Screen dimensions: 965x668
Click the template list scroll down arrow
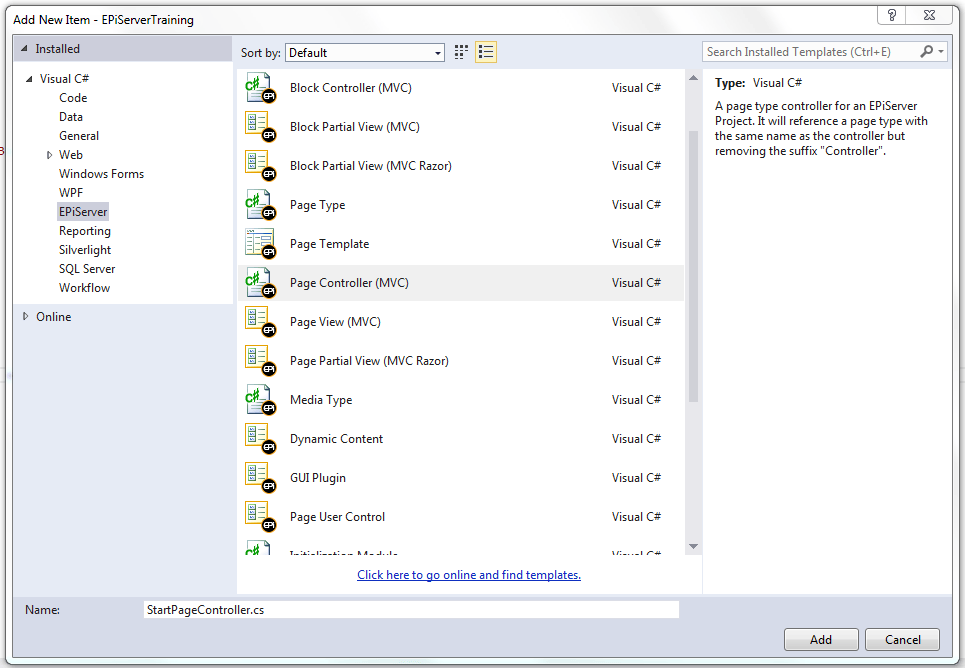click(x=694, y=547)
